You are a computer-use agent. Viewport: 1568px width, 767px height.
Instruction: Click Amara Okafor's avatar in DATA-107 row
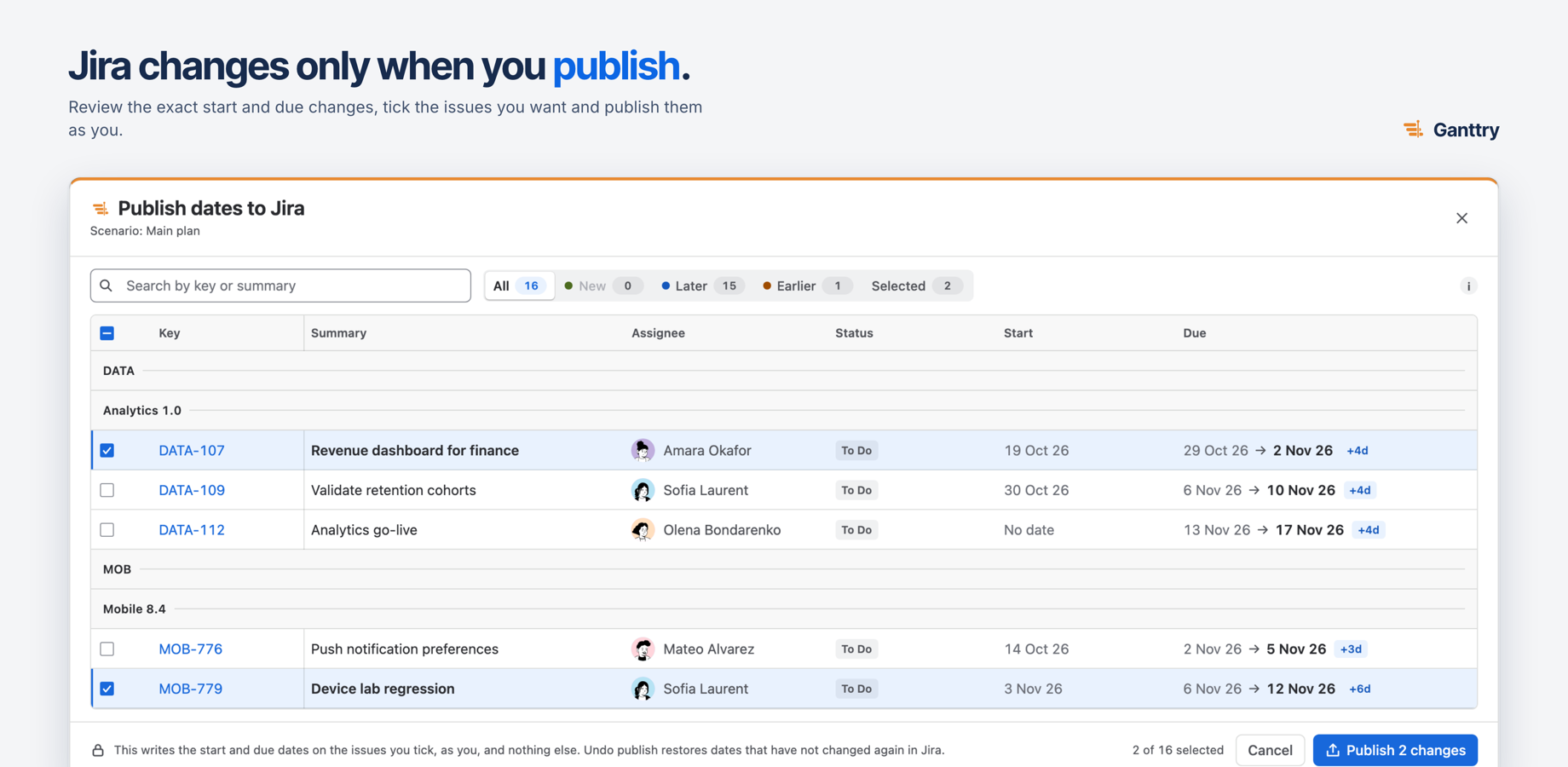[643, 450]
